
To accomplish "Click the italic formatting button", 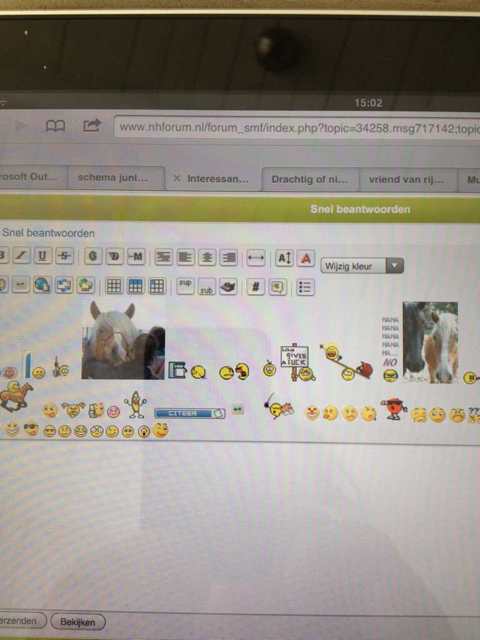I will pos(21,256).
